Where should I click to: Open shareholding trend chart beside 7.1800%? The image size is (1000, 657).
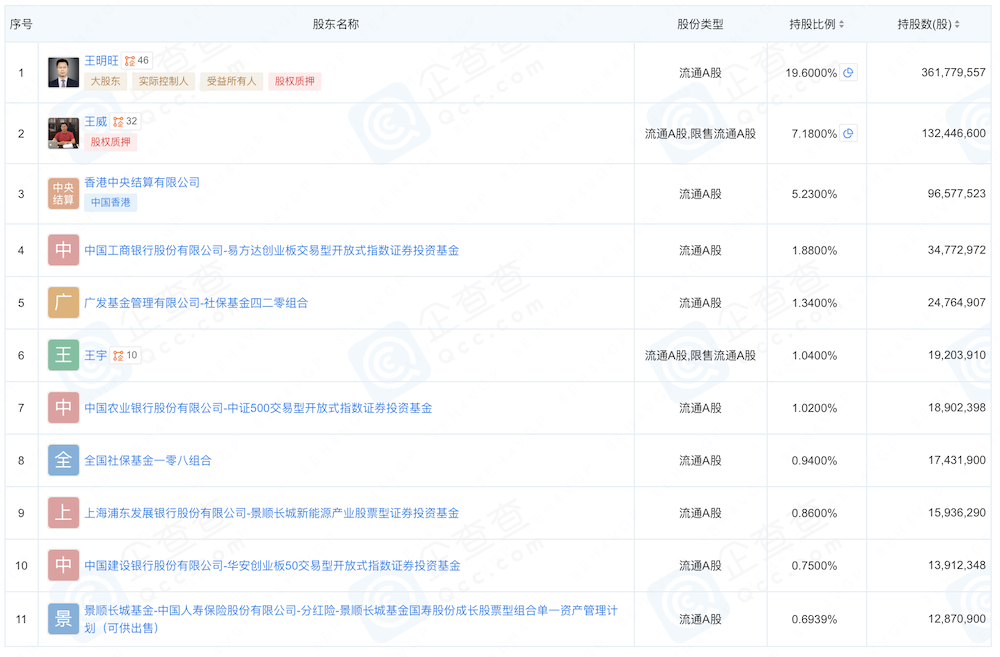[x=848, y=133]
